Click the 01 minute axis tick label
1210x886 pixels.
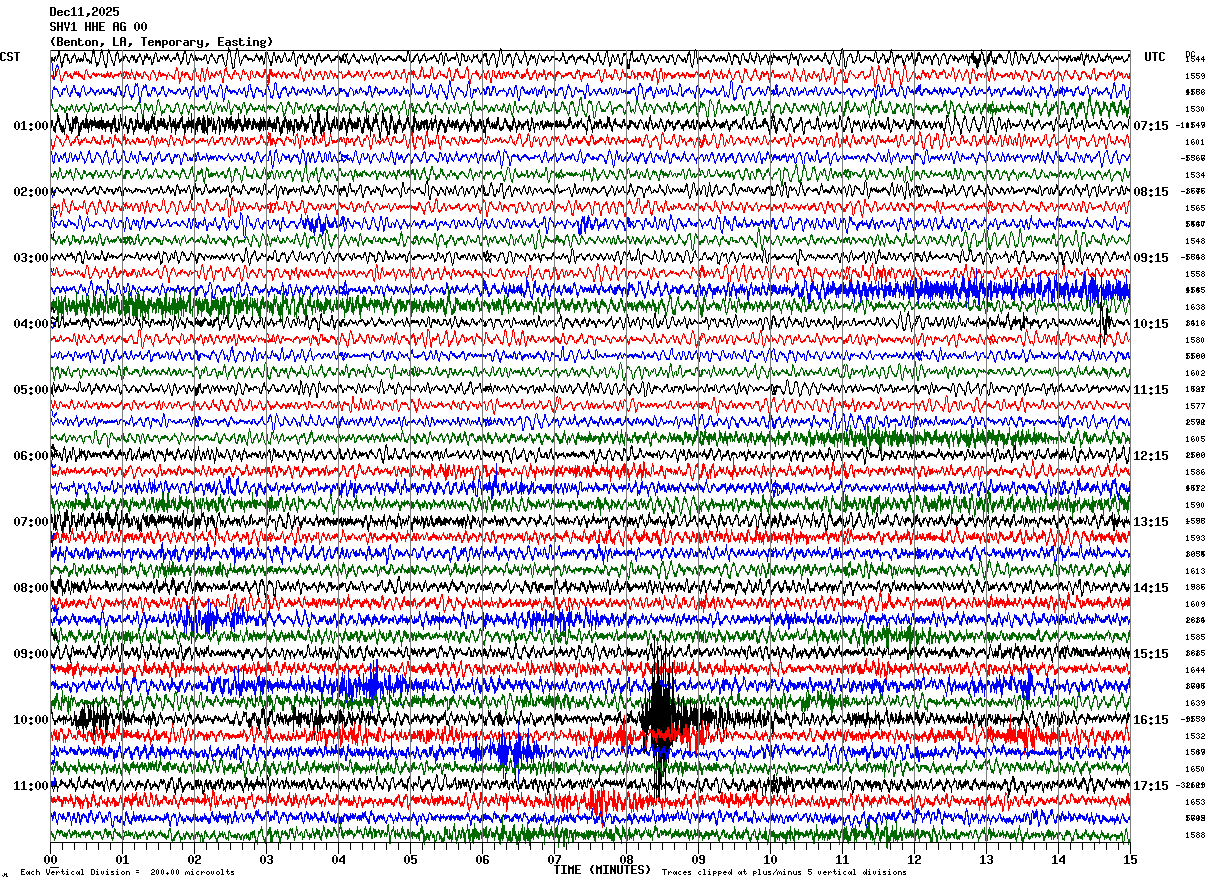click(122, 859)
